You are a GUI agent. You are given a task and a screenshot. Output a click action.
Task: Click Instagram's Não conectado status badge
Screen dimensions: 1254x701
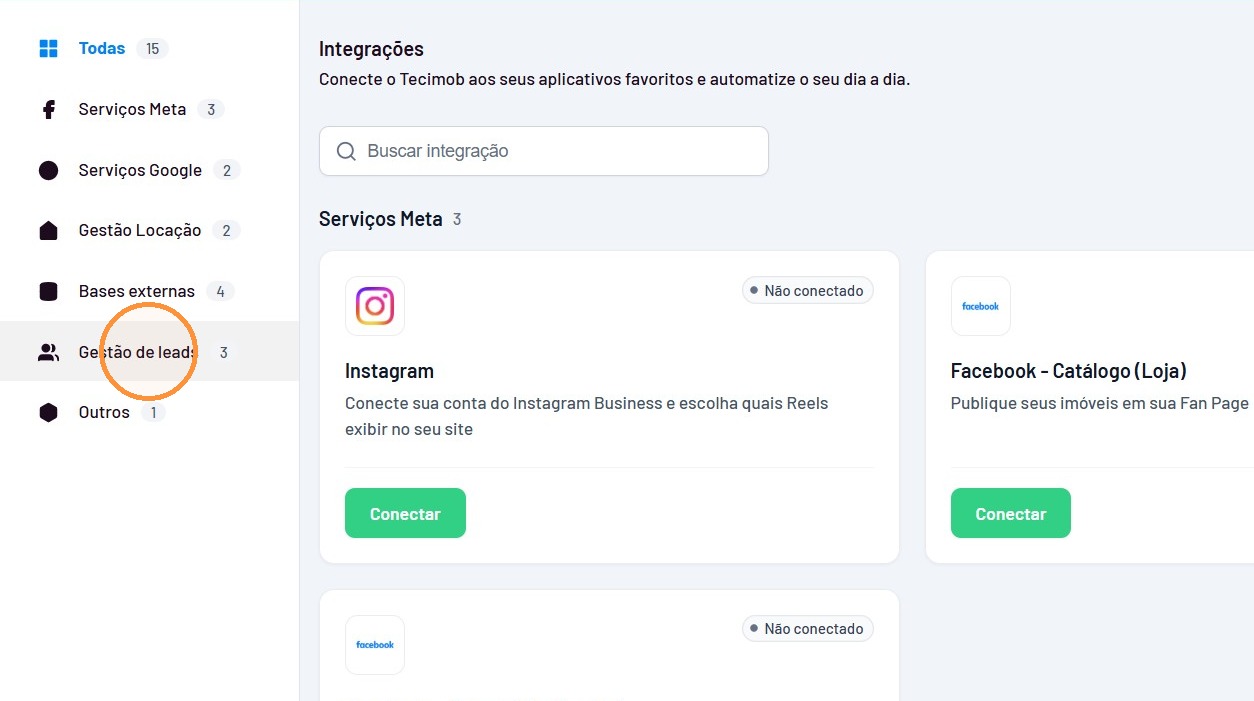click(808, 291)
